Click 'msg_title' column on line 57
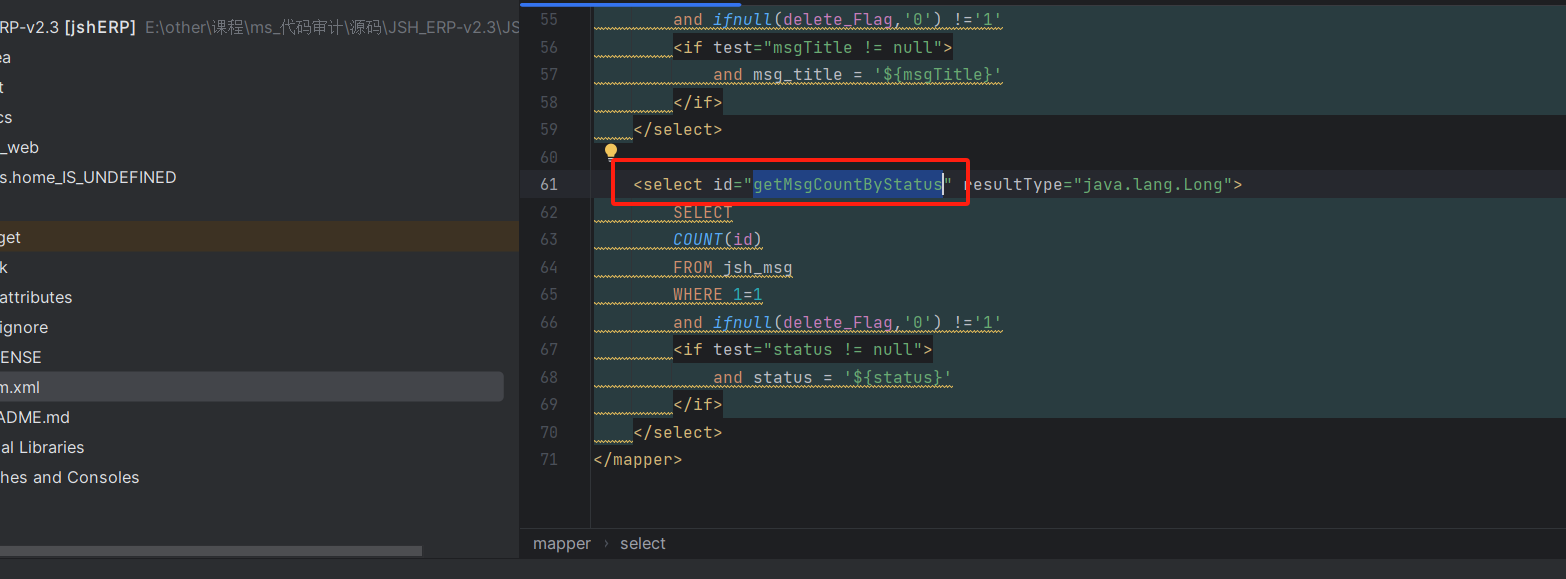Screen dimensions: 1566x579 pos(798,74)
